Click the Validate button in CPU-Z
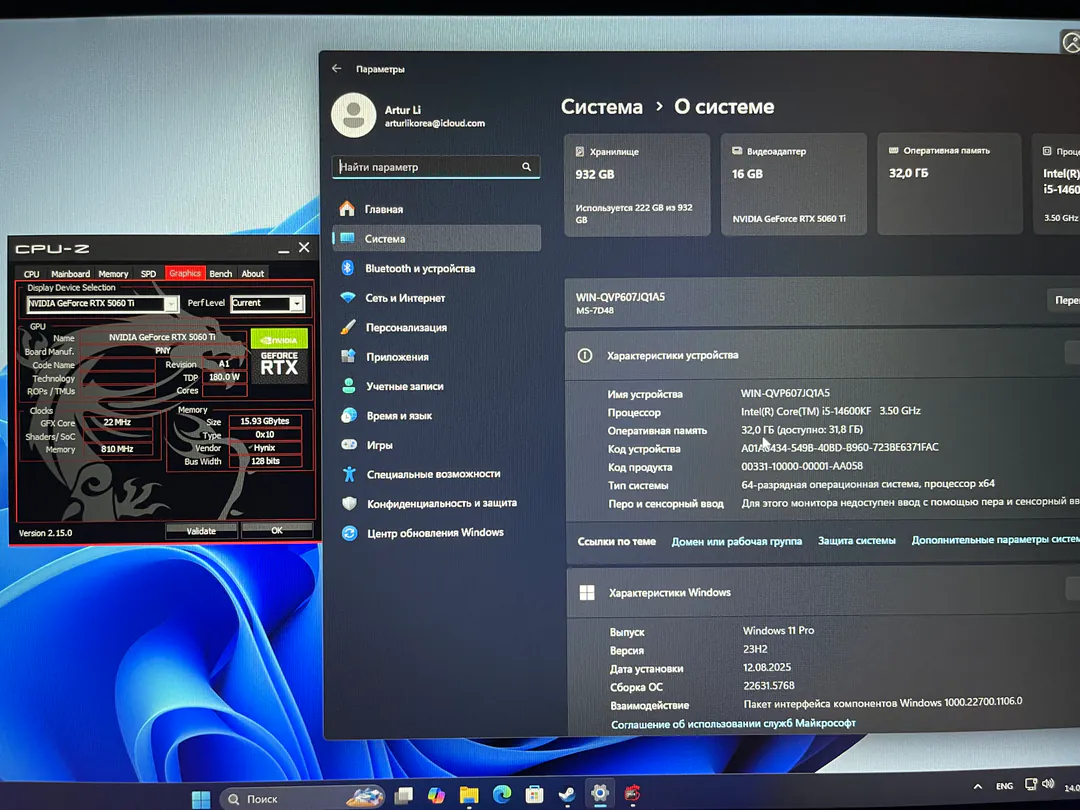Image resolution: width=1080 pixels, height=810 pixels. [x=201, y=530]
